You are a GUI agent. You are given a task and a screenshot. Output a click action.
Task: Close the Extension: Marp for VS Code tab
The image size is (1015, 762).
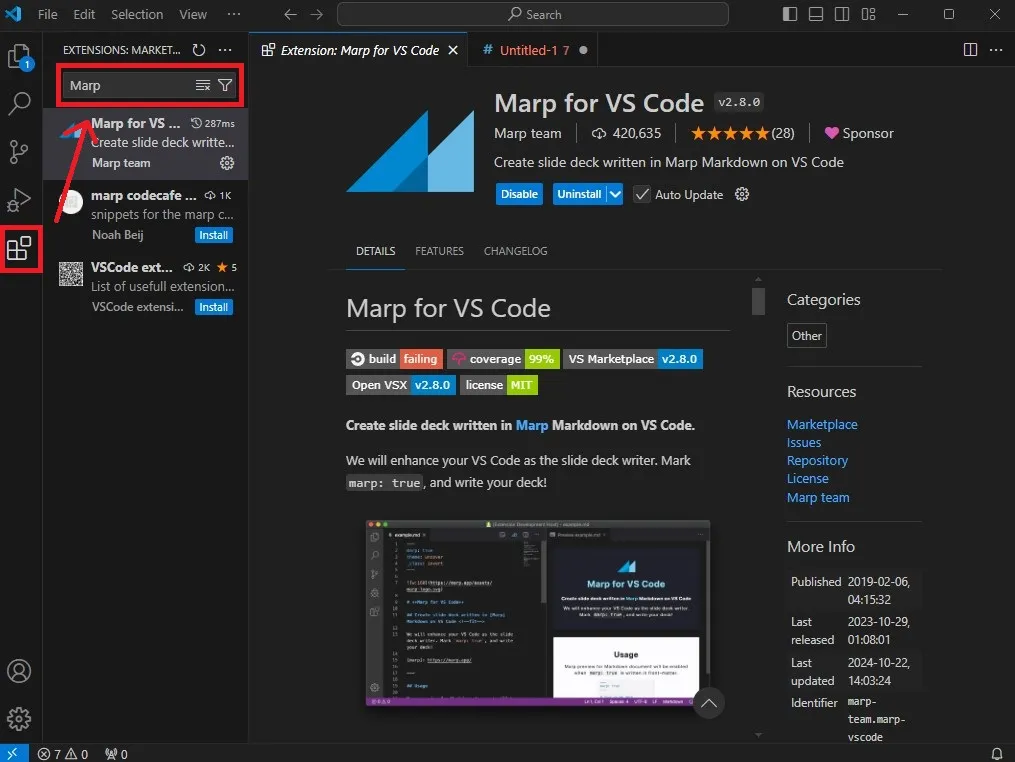coord(453,50)
